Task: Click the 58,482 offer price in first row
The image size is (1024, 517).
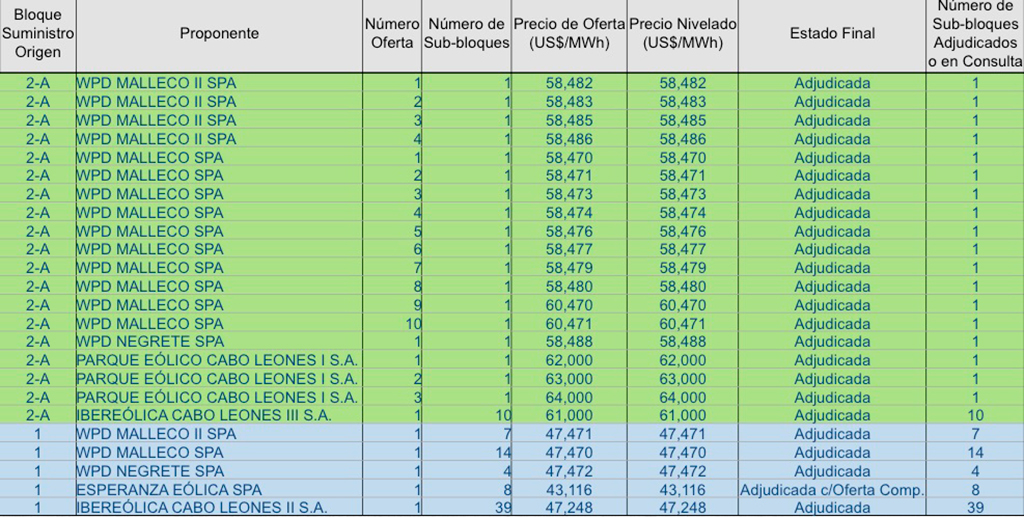Action: click(x=569, y=84)
